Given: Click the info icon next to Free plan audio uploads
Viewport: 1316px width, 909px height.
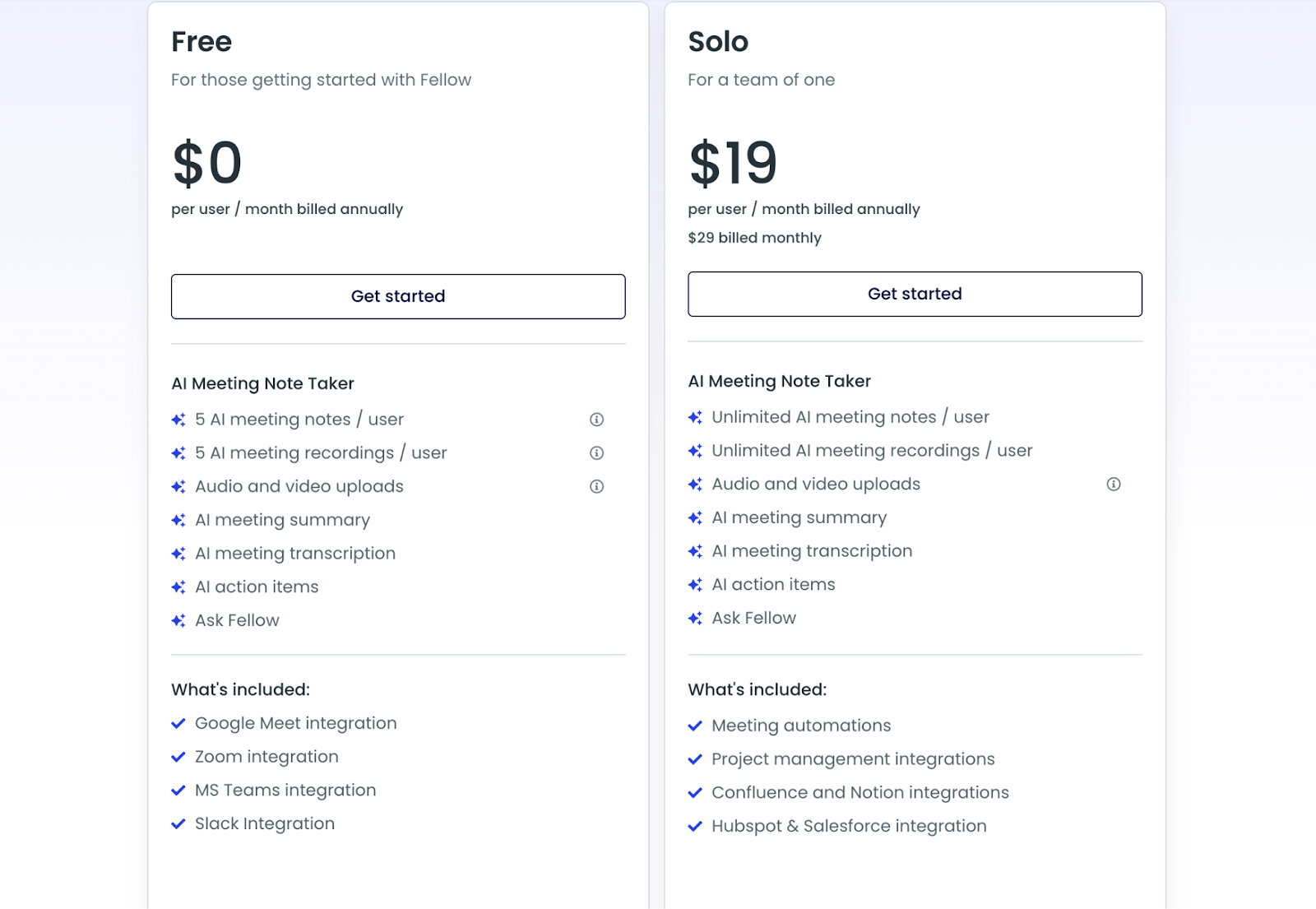Looking at the screenshot, I should (x=597, y=486).
